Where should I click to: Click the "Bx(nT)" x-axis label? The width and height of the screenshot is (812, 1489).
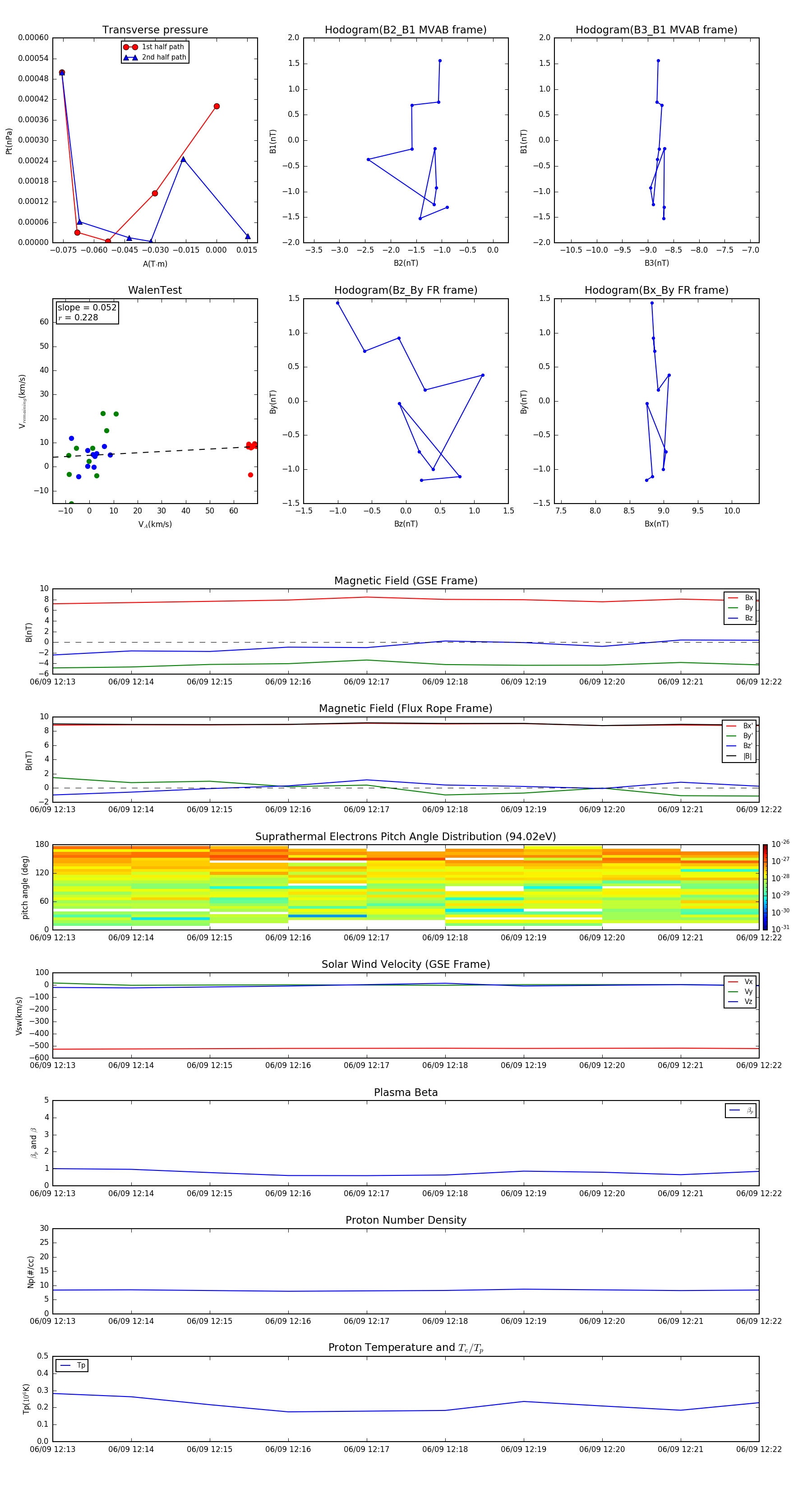click(x=656, y=524)
